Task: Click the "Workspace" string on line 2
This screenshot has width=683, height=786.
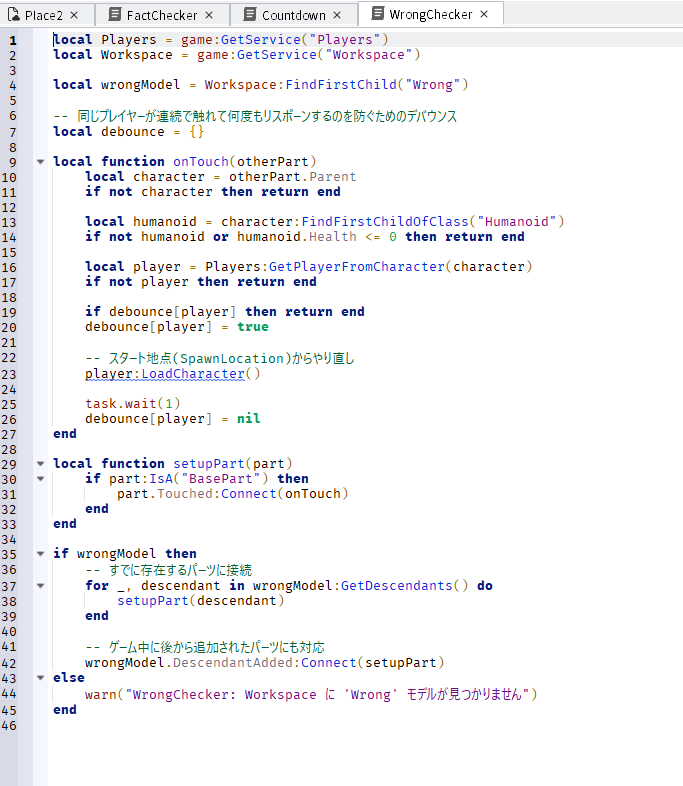Action: pos(369,55)
